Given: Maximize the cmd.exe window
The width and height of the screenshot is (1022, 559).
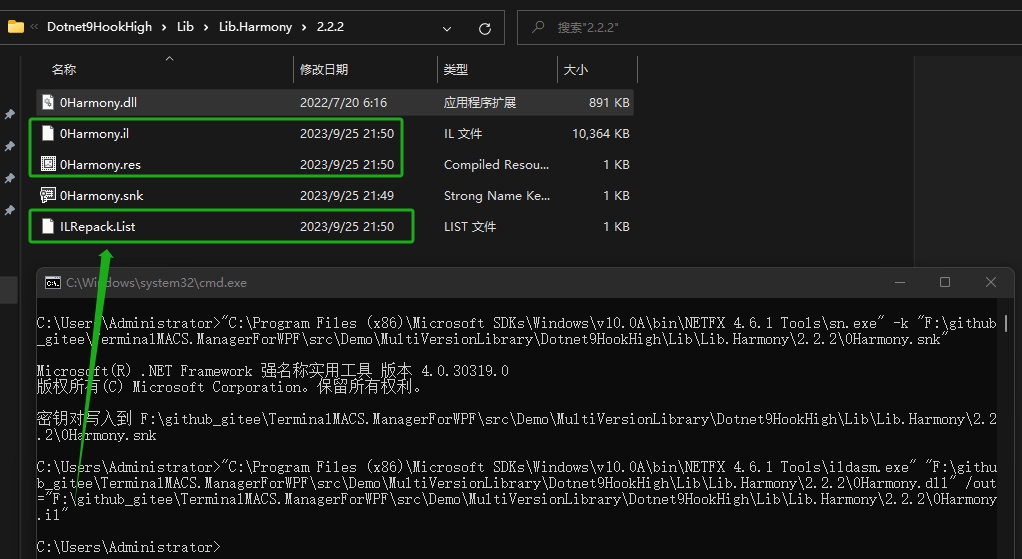Looking at the screenshot, I should (945, 282).
